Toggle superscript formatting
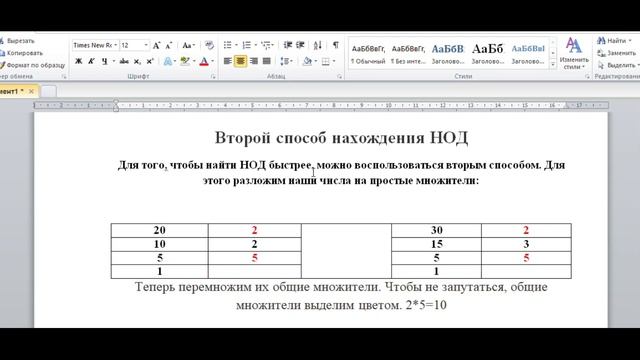 pyautogui.click(x=150, y=61)
